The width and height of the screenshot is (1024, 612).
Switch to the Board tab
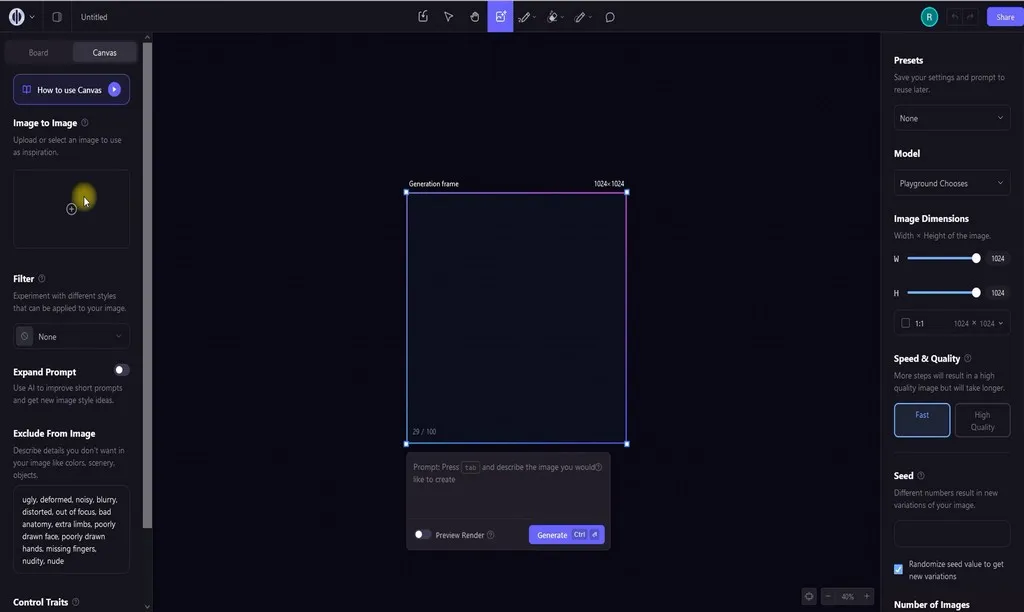[x=37, y=51]
